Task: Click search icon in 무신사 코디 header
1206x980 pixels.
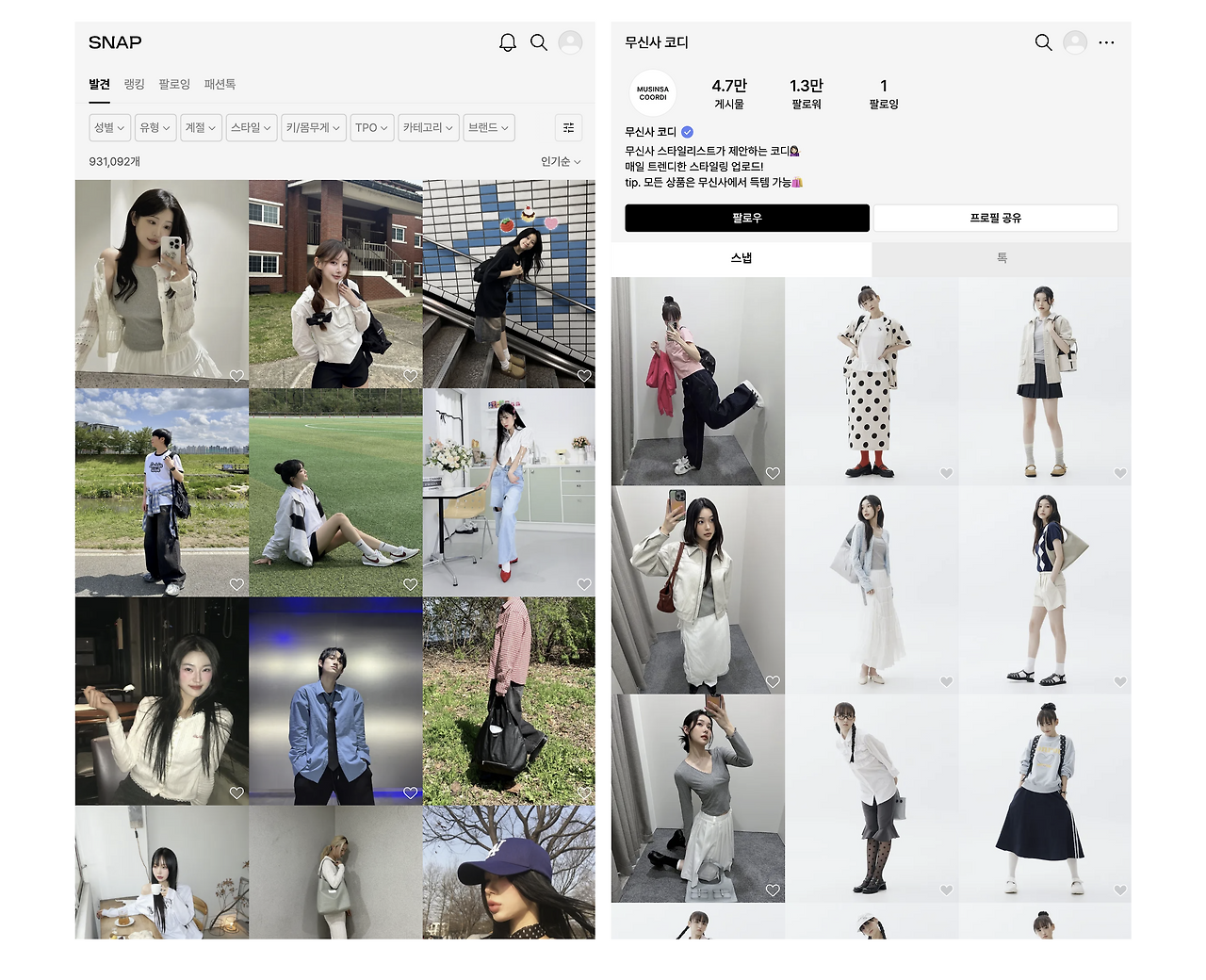Action: coord(1044,42)
